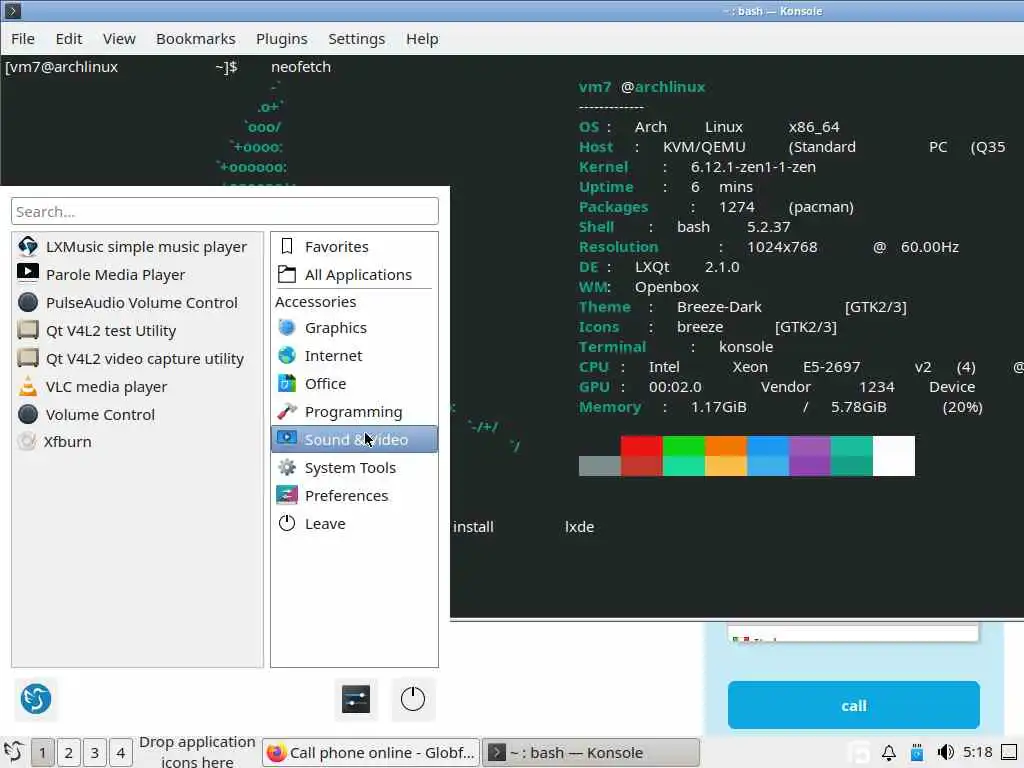Click purple color block in neofetch
Image resolution: width=1024 pixels, height=768 pixels.
810,456
